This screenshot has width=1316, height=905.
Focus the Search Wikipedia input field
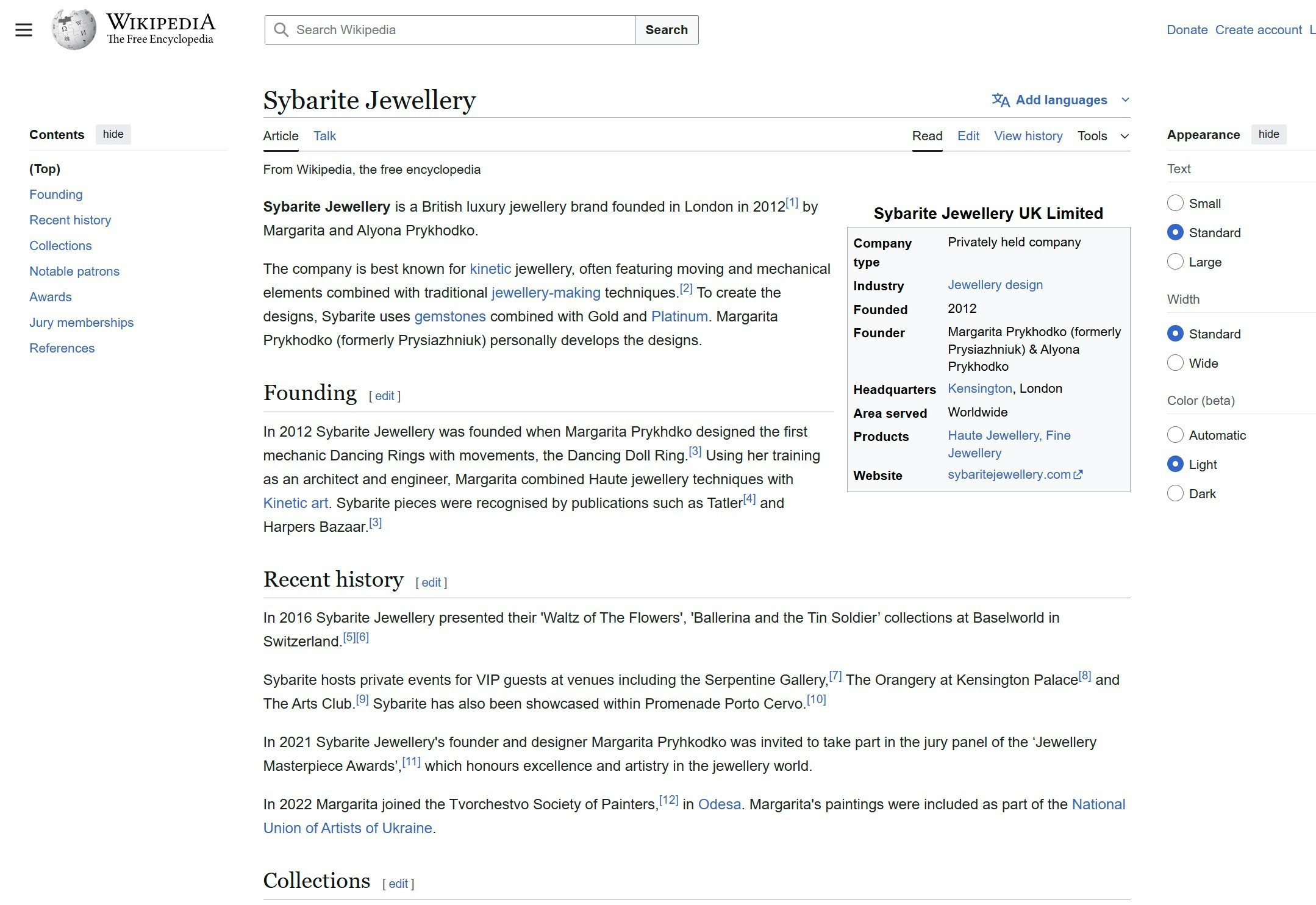point(450,30)
